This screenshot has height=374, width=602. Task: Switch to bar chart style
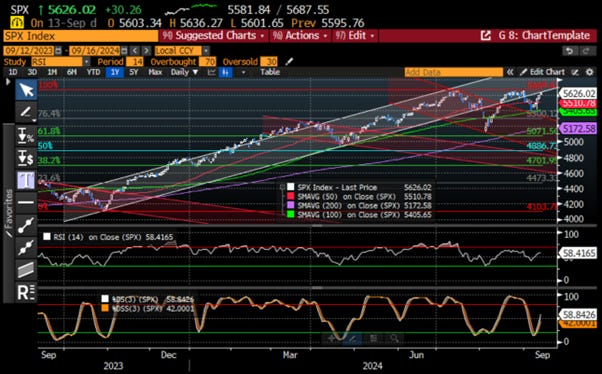pos(226,72)
